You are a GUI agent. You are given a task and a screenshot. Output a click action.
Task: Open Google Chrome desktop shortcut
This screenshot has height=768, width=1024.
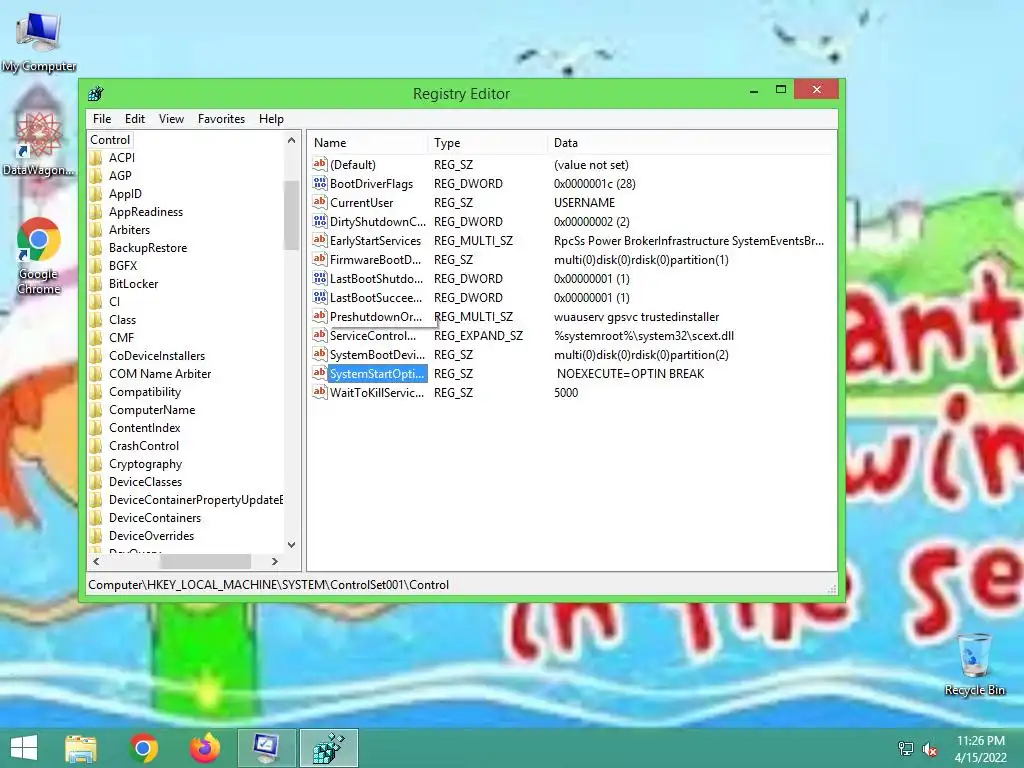pos(39,257)
